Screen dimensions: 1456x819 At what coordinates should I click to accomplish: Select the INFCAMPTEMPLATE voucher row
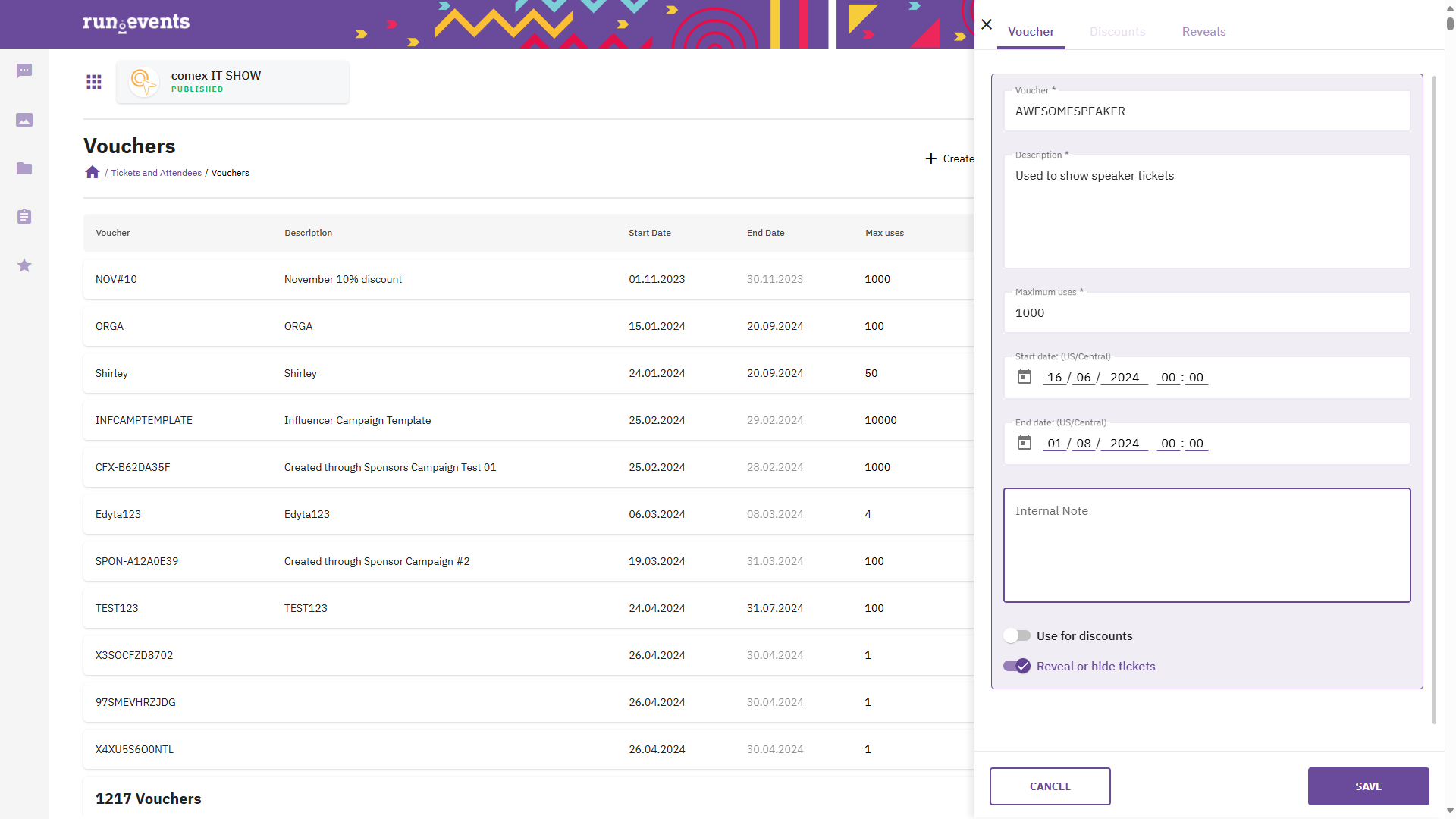coord(529,420)
